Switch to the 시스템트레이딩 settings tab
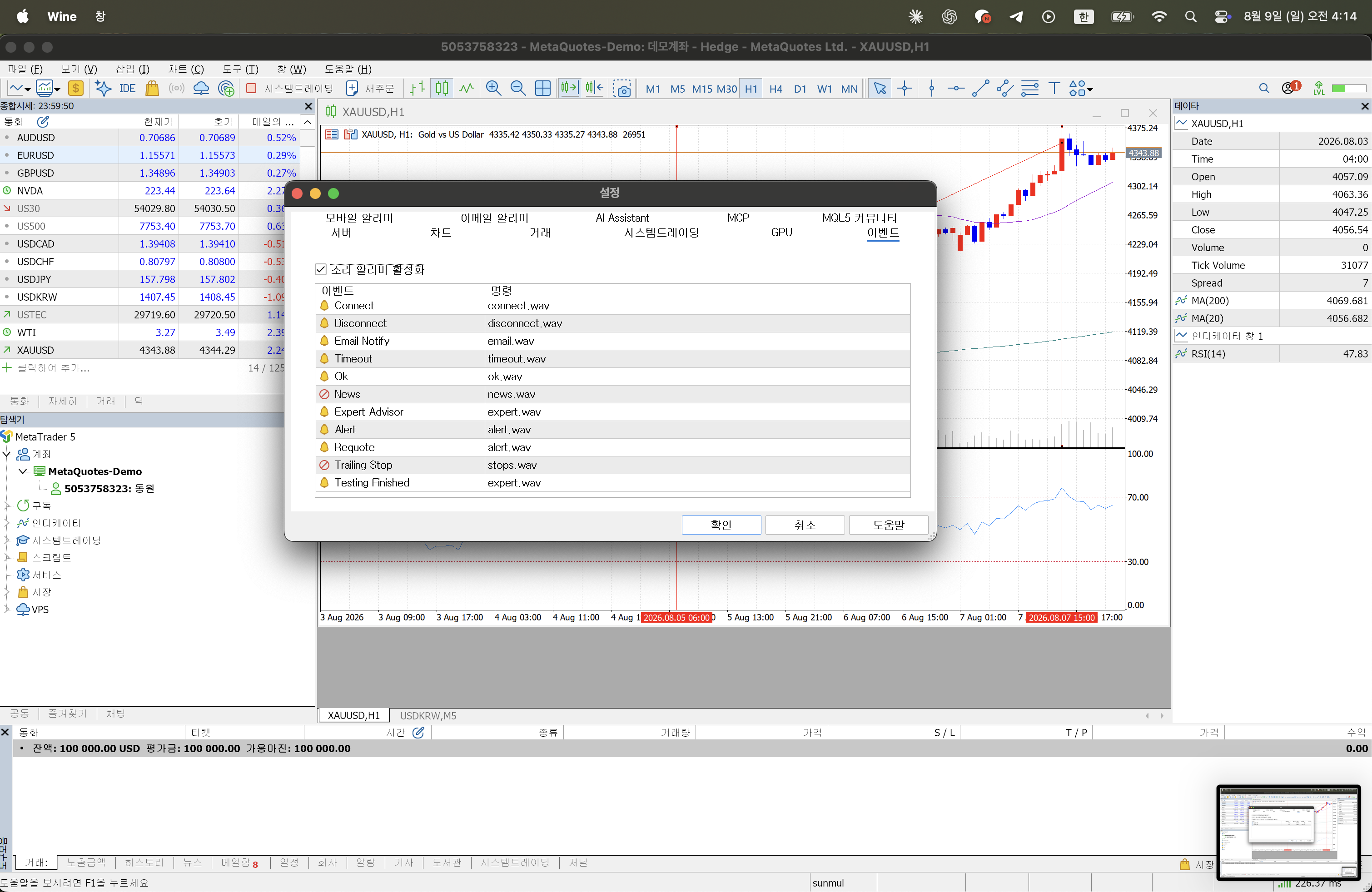1372x892 pixels. pyautogui.click(x=661, y=232)
